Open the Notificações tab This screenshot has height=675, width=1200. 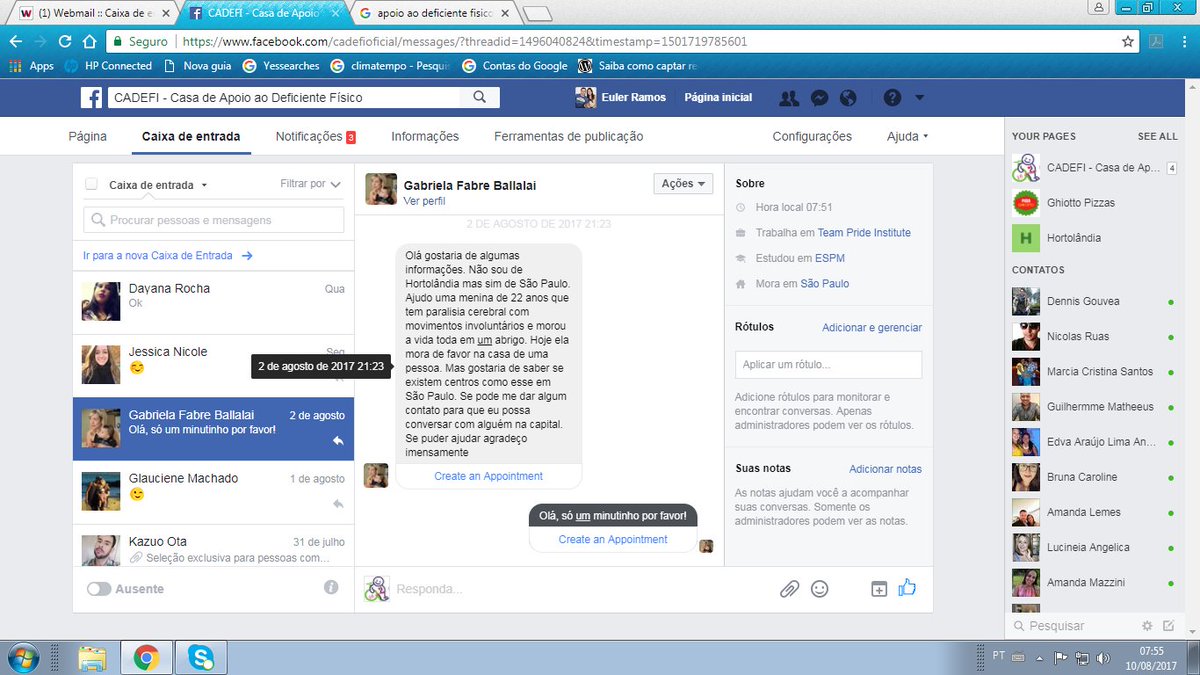(x=316, y=136)
